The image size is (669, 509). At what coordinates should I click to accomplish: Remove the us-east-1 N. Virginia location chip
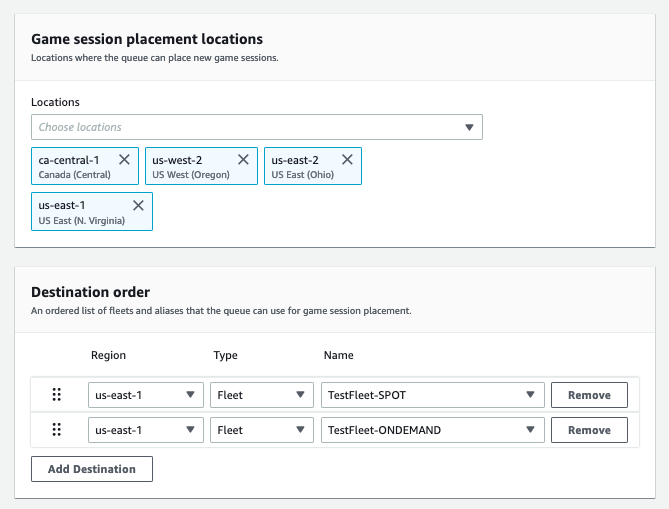pyautogui.click(x=138, y=205)
